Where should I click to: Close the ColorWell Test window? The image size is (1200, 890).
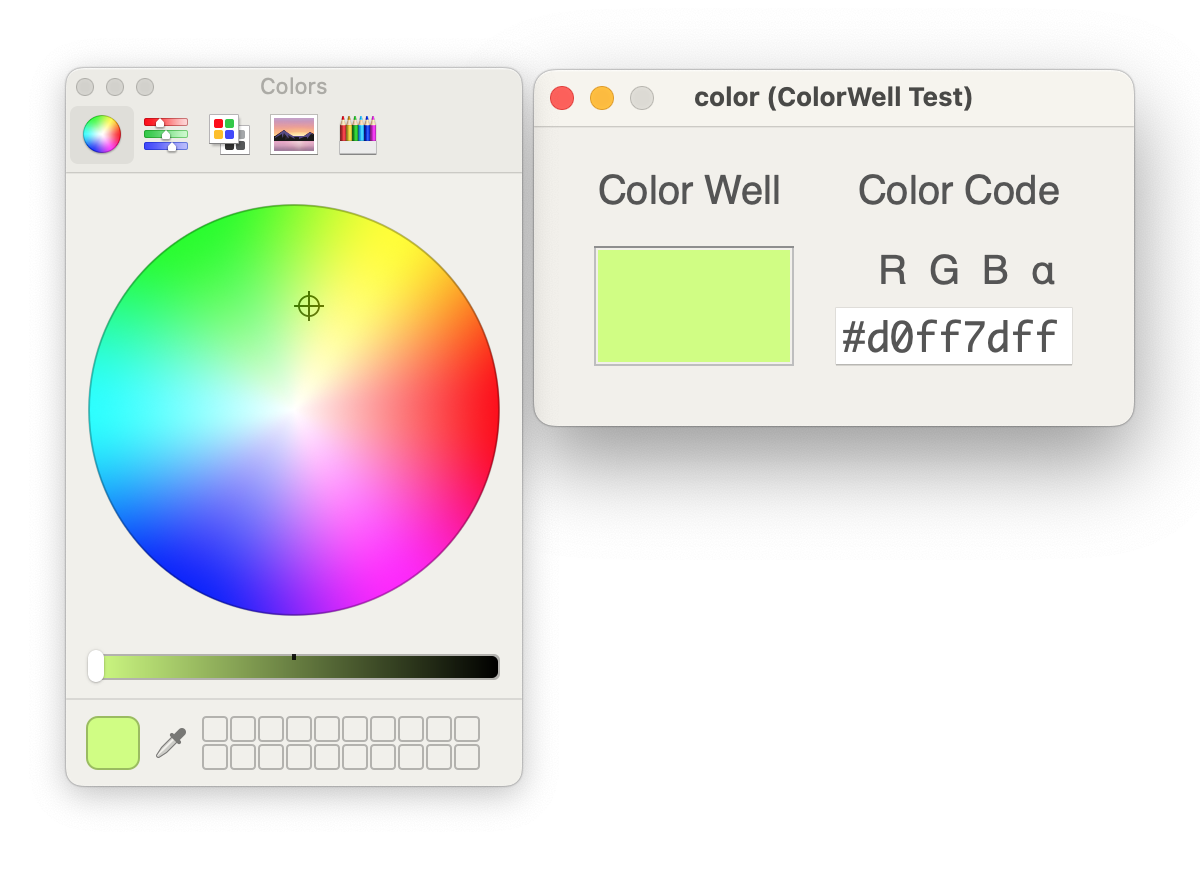click(562, 98)
